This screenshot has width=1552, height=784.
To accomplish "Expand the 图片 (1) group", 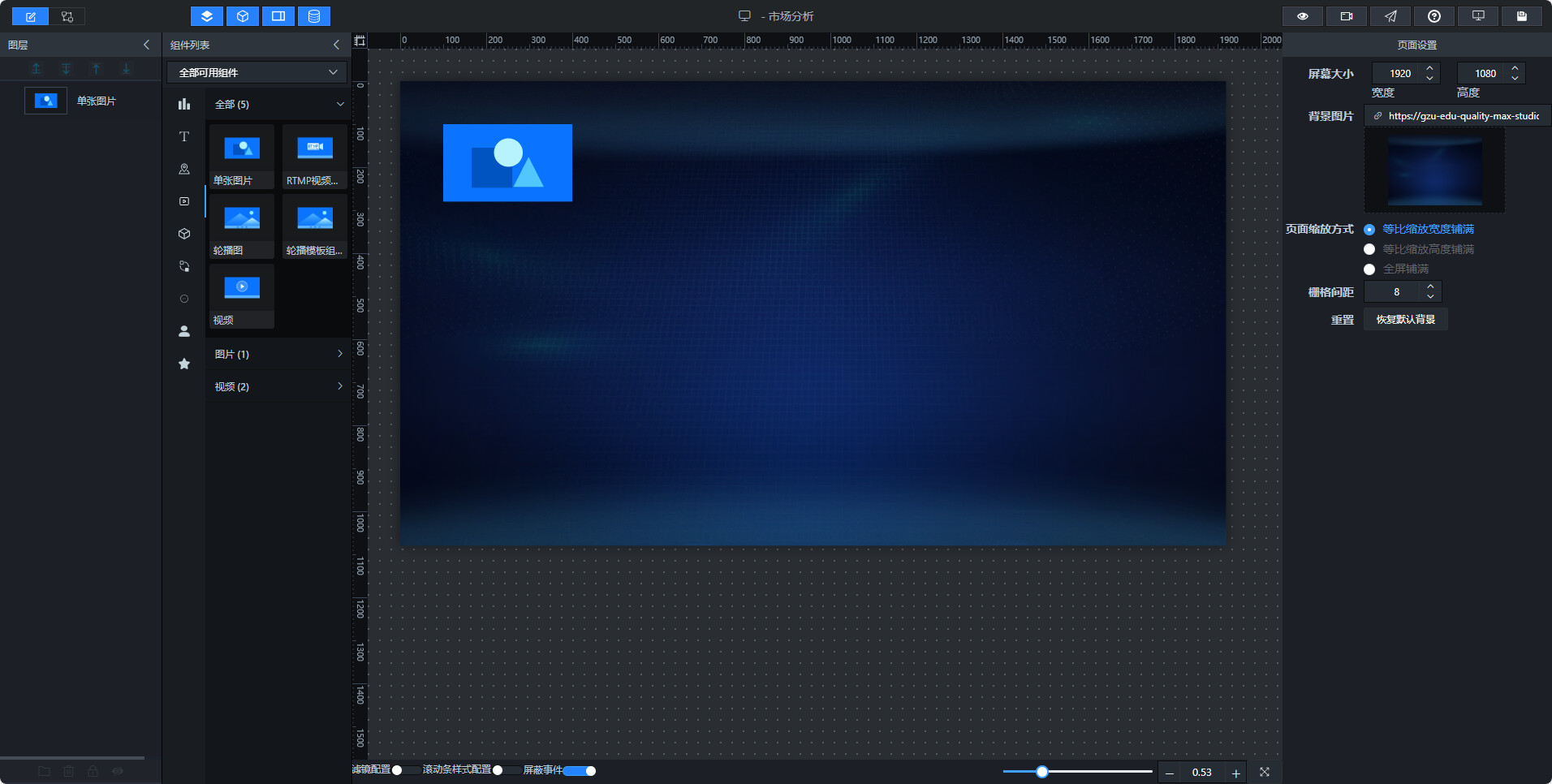I will coord(278,354).
